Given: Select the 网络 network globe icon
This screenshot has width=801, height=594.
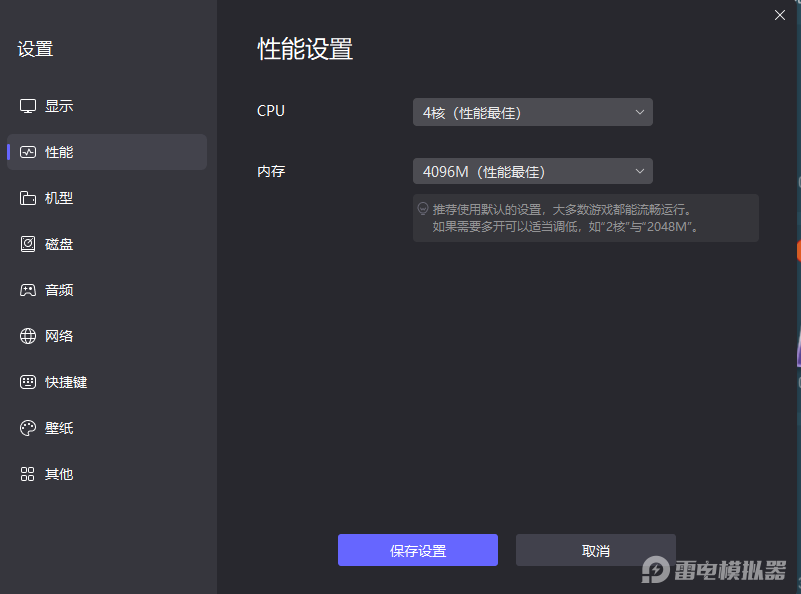Looking at the screenshot, I should pos(27,335).
